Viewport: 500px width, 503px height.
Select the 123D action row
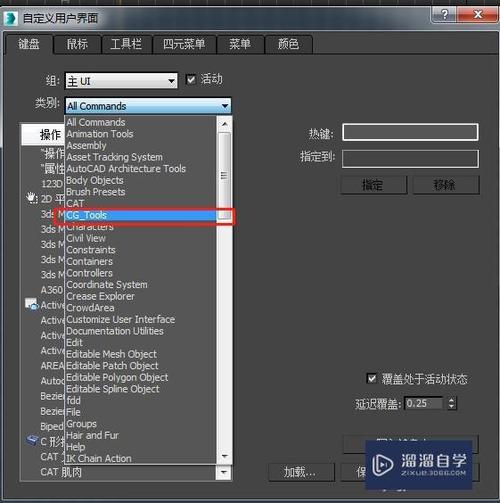coord(52,184)
